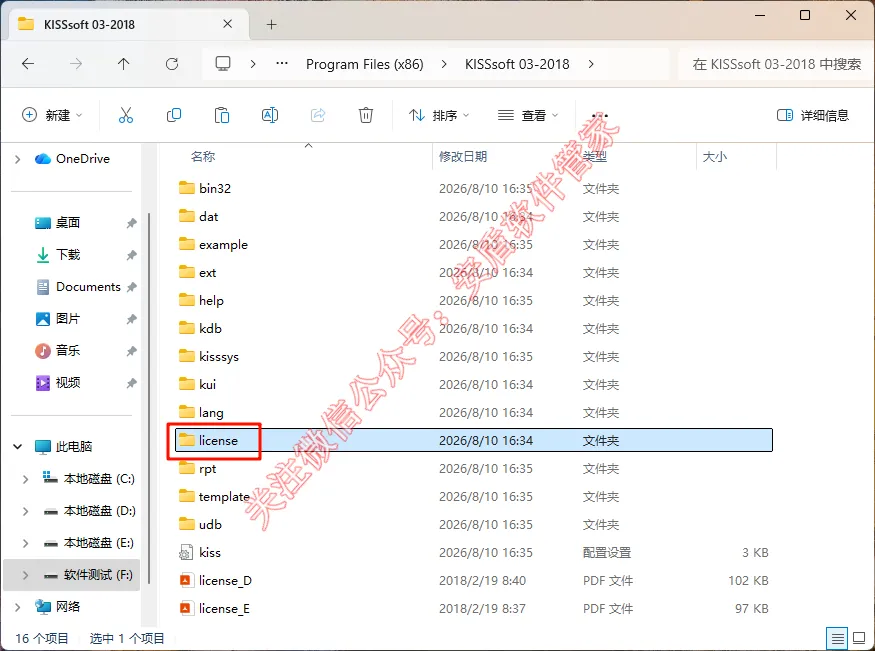Close the KISSsoft 03-2018 tab
This screenshot has width=875, height=651.
[x=227, y=24]
